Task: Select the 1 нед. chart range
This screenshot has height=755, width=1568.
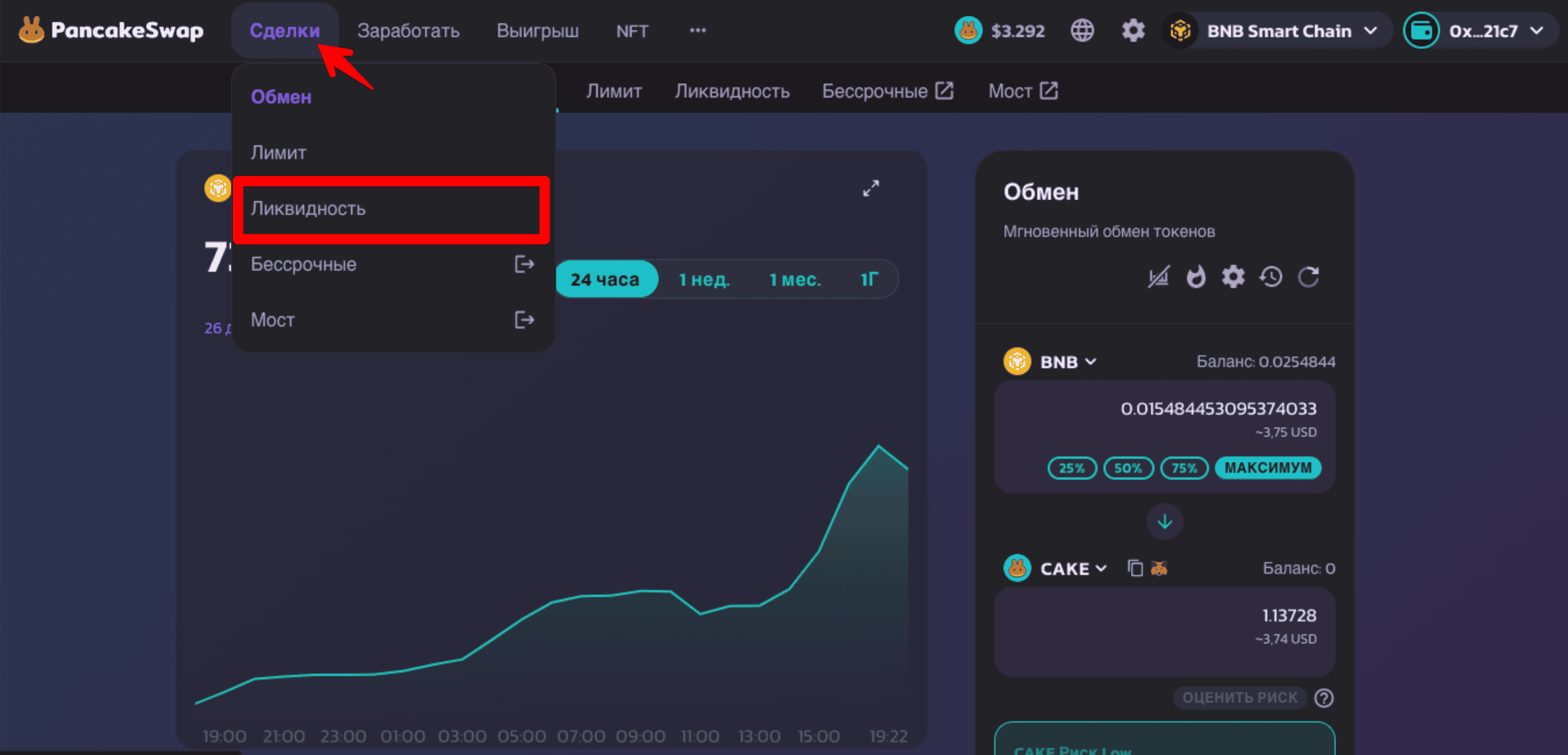Action: (704, 279)
